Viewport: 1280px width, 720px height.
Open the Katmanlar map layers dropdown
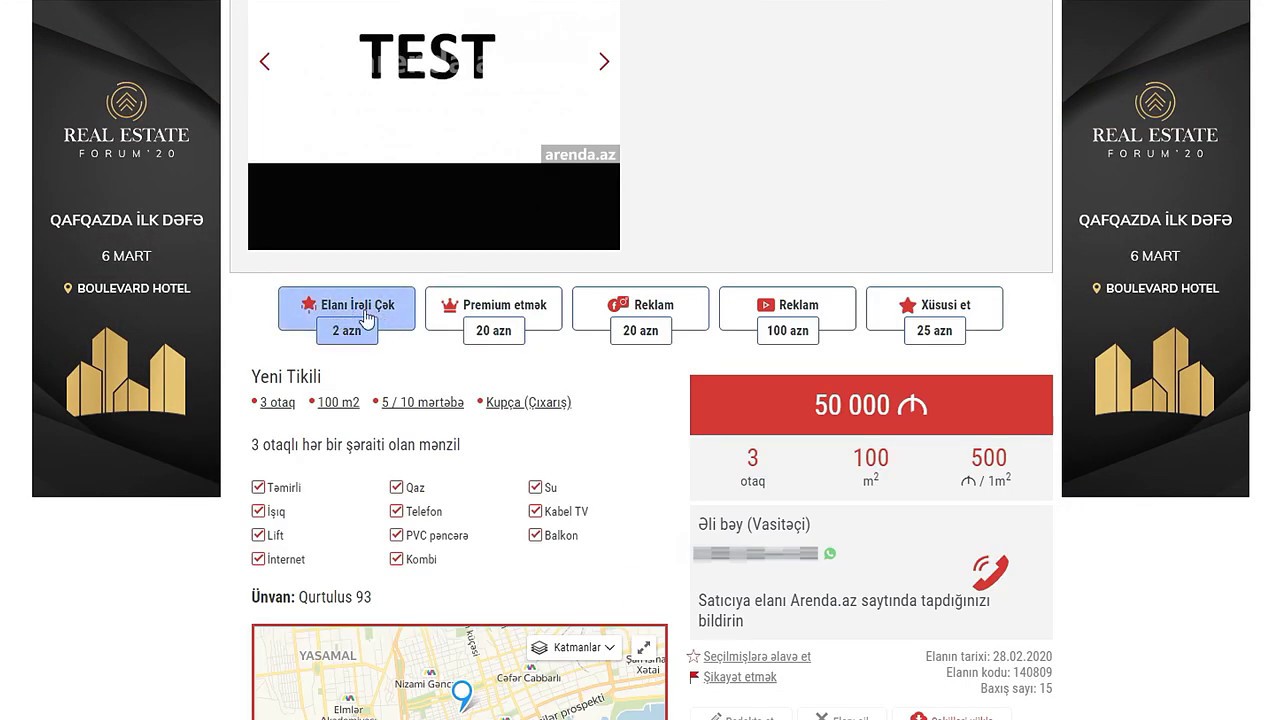[x=574, y=647]
